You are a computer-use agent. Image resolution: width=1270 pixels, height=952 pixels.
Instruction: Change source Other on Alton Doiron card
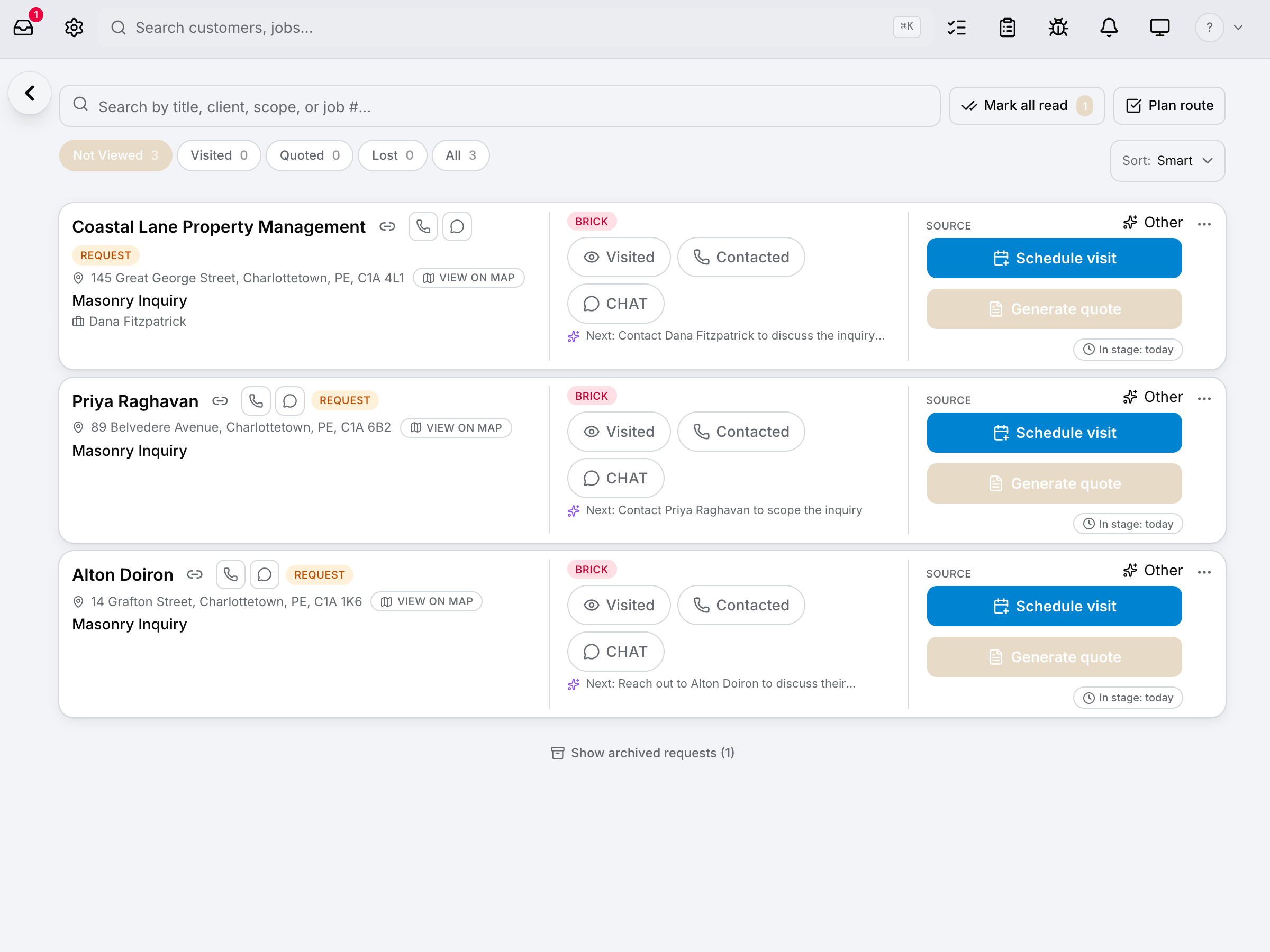1153,570
